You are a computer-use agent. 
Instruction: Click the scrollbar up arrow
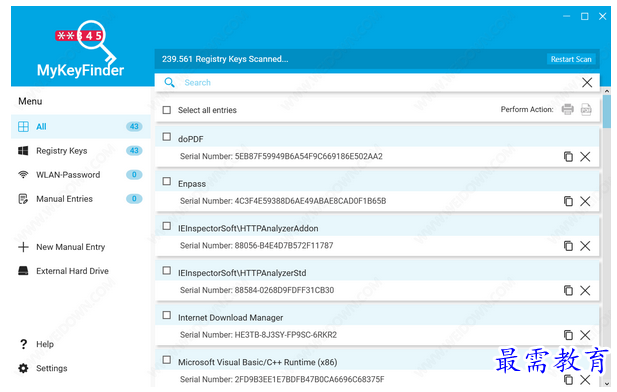[x=606, y=91]
